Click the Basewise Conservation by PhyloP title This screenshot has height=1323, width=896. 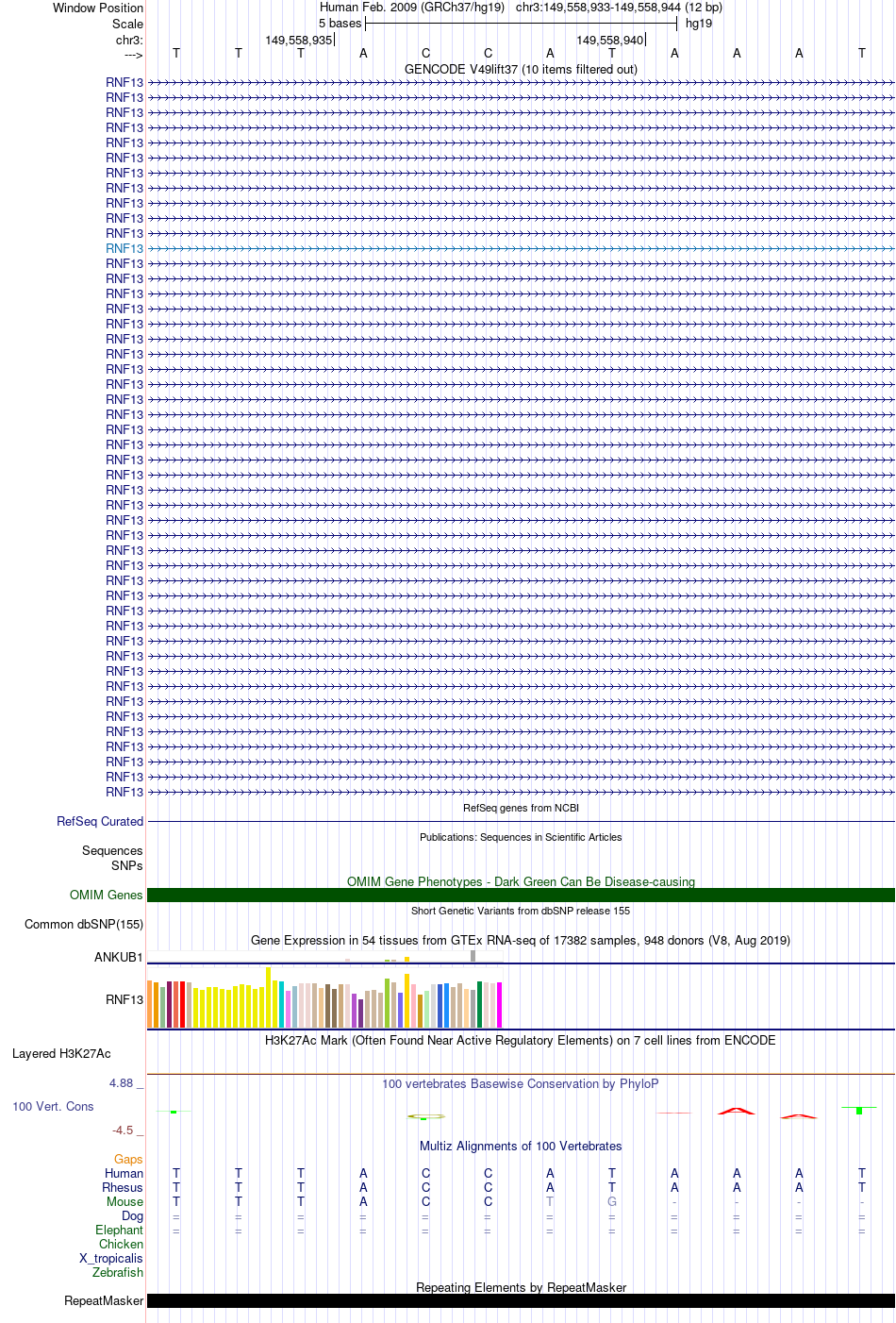tap(521, 1084)
